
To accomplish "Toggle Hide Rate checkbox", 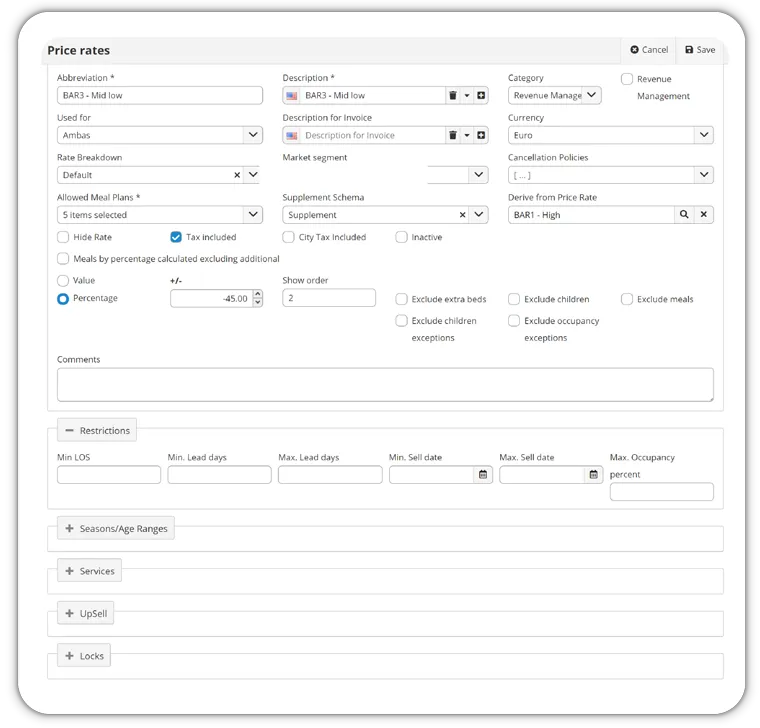I will coord(63,237).
